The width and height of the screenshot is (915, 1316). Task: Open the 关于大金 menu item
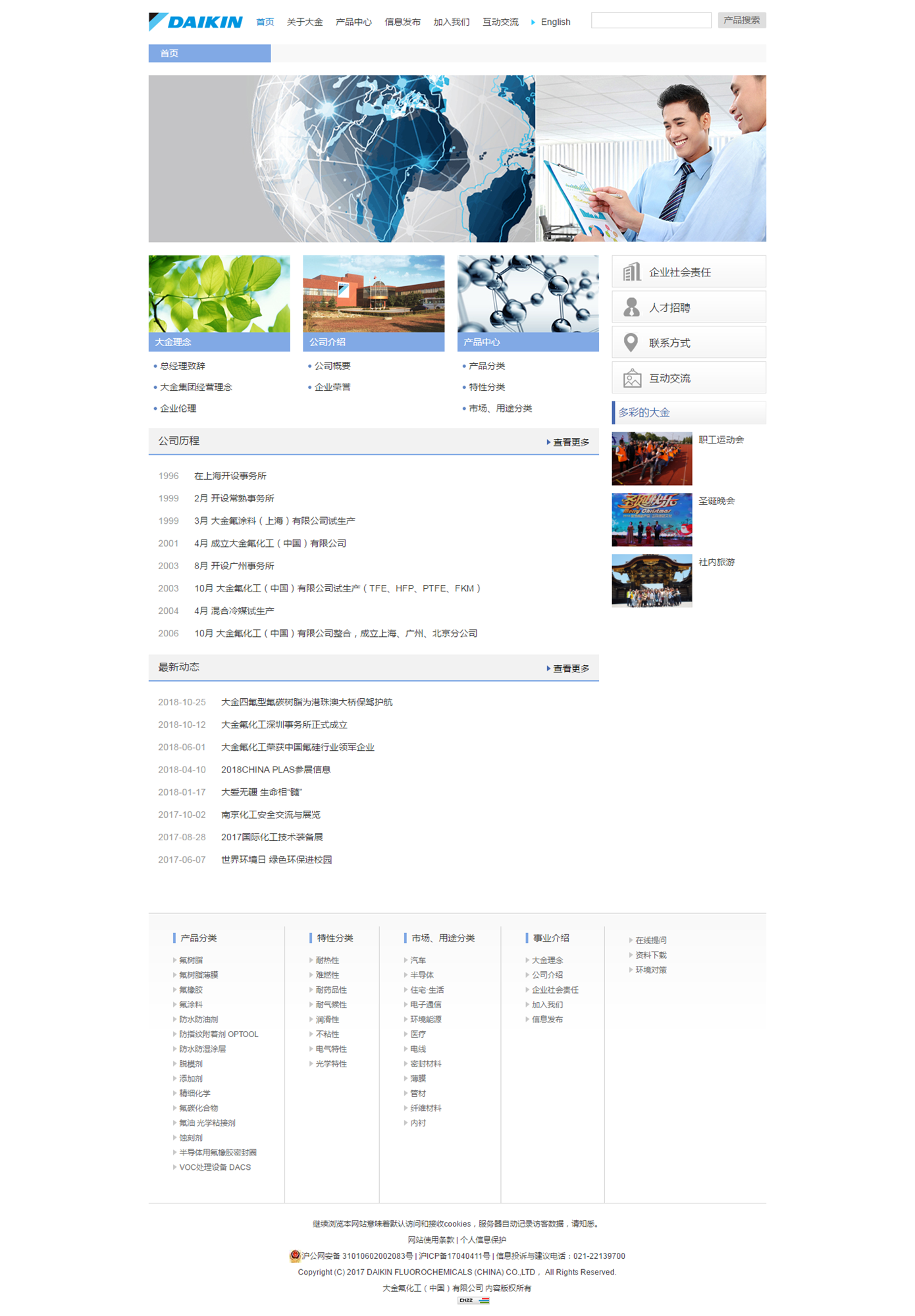[x=305, y=22]
